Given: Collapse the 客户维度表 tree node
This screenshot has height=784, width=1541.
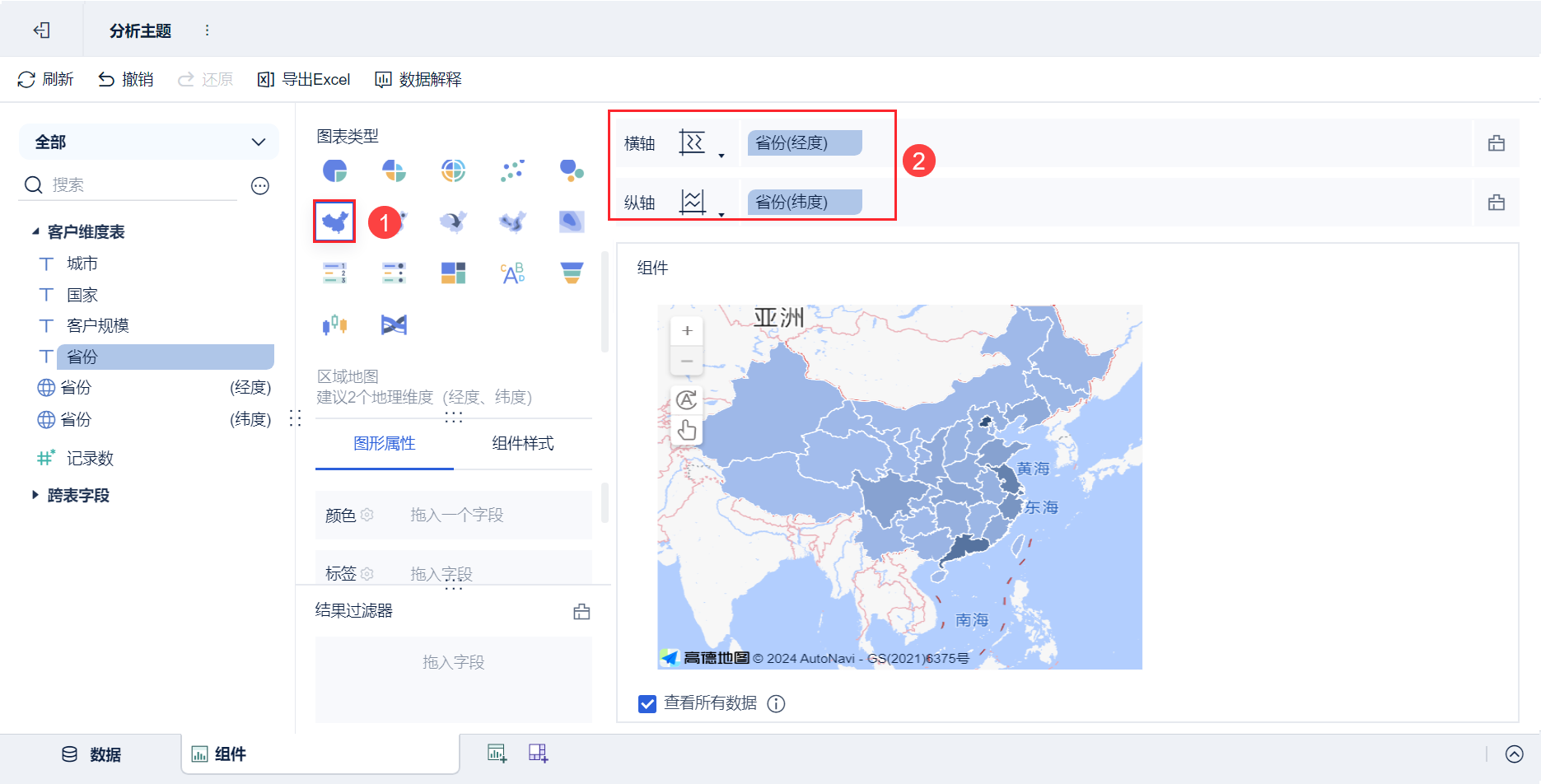Looking at the screenshot, I should click(x=35, y=232).
